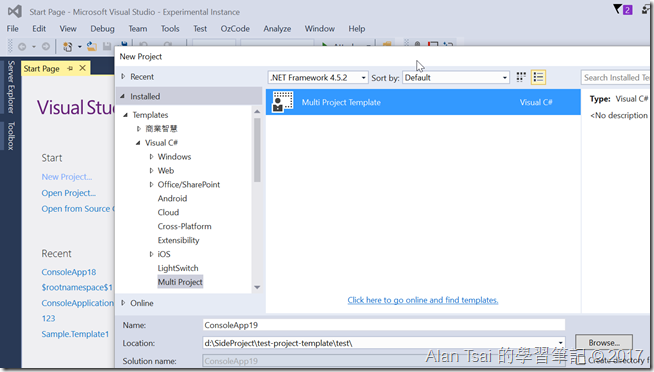Open the New Project icon dropdown arrow
Image resolution: width=654 pixels, height=372 pixels.
(79, 47)
